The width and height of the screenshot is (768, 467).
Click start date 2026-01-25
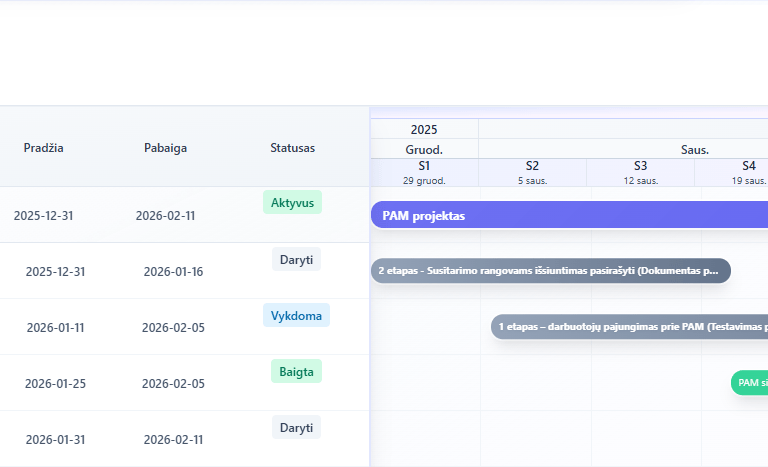click(x=55, y=383)
